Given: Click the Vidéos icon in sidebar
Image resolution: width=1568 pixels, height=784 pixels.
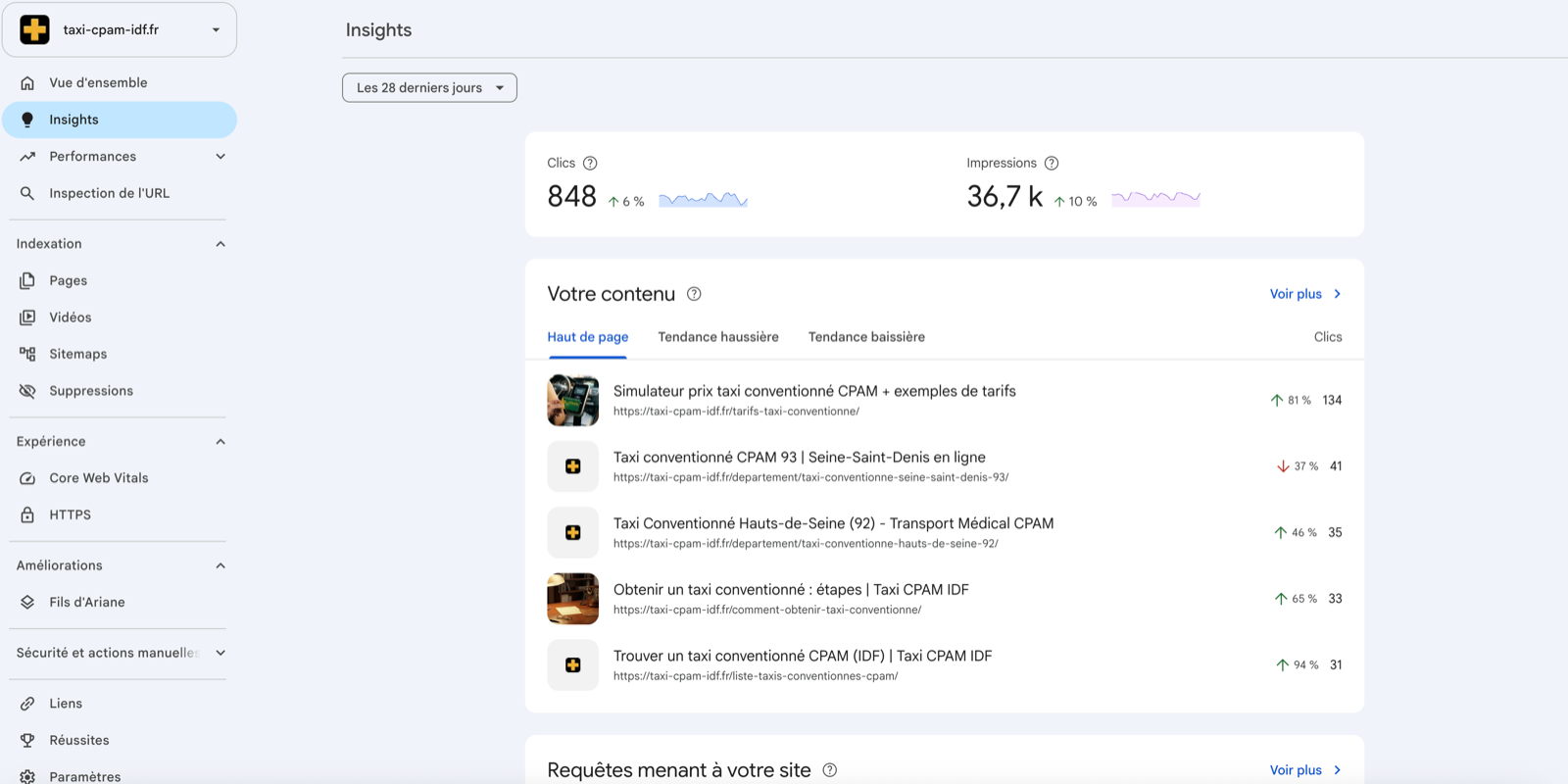Looking at the screenshot, I should 27,318.
